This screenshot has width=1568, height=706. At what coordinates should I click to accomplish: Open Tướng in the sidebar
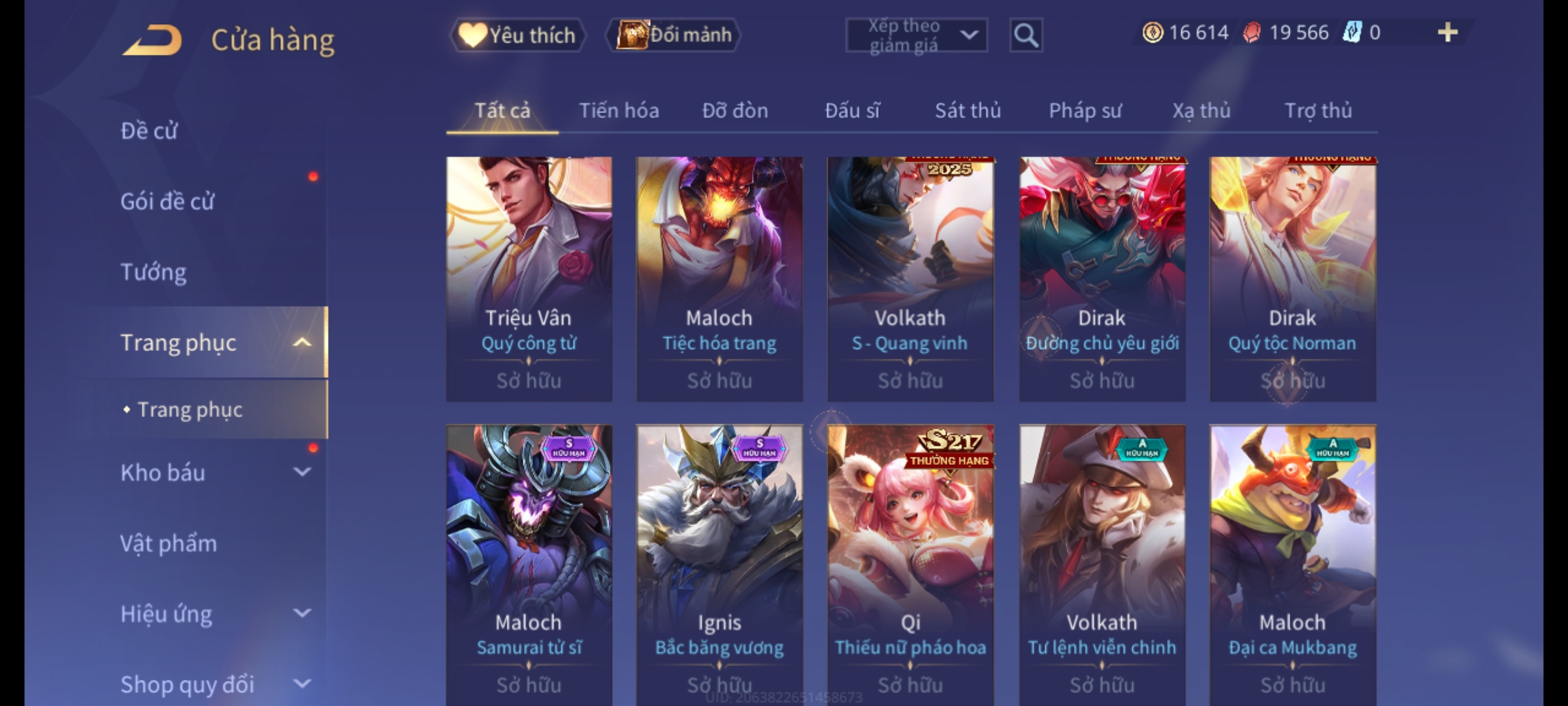pyautogui.click(x=154, y=271)
